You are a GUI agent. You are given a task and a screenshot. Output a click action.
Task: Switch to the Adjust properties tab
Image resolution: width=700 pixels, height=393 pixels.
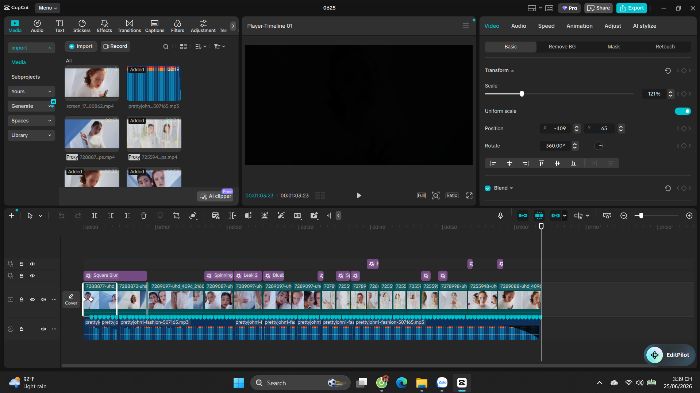coord(612,26)
